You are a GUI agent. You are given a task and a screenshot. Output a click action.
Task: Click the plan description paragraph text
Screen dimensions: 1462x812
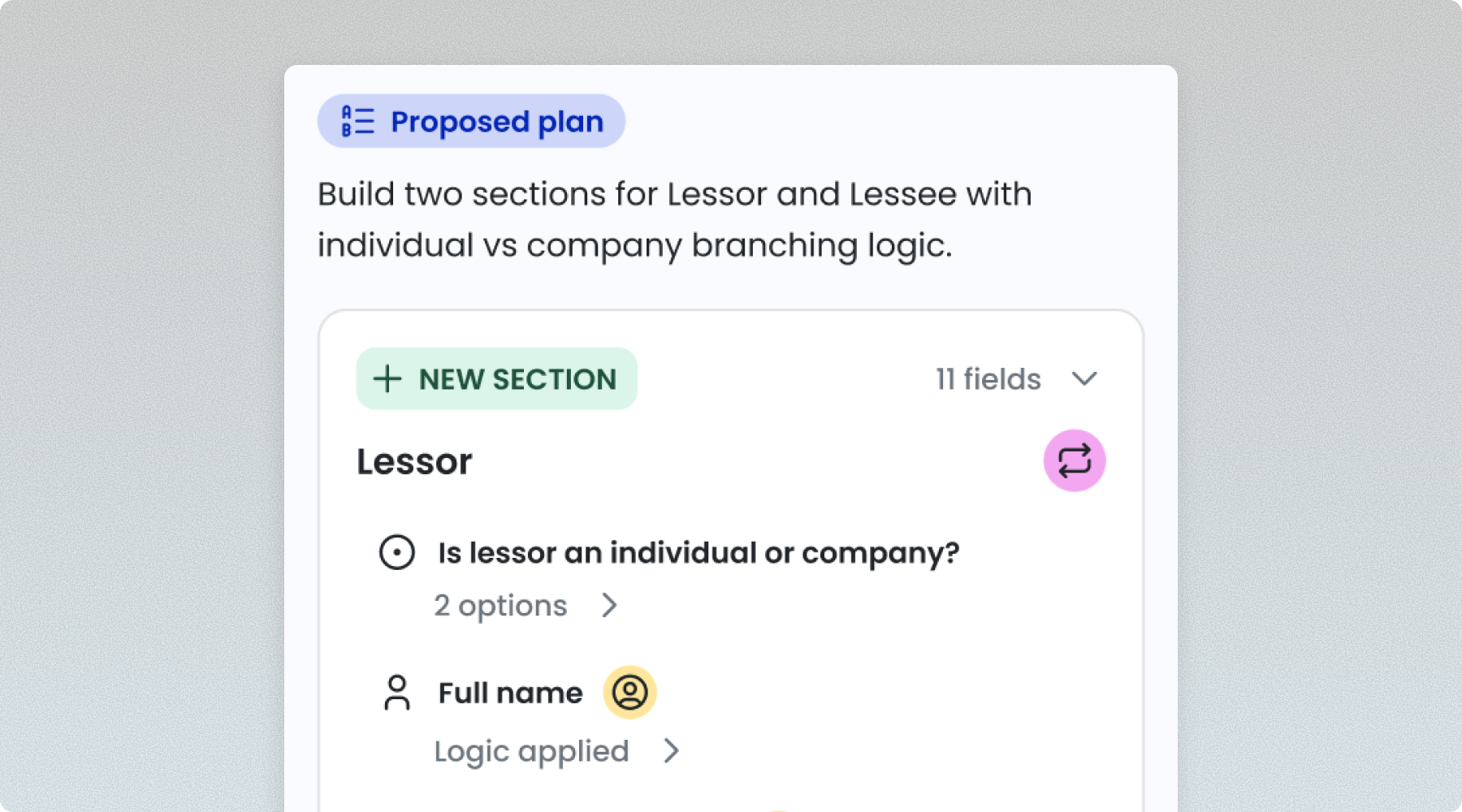[x=675, y=219]
